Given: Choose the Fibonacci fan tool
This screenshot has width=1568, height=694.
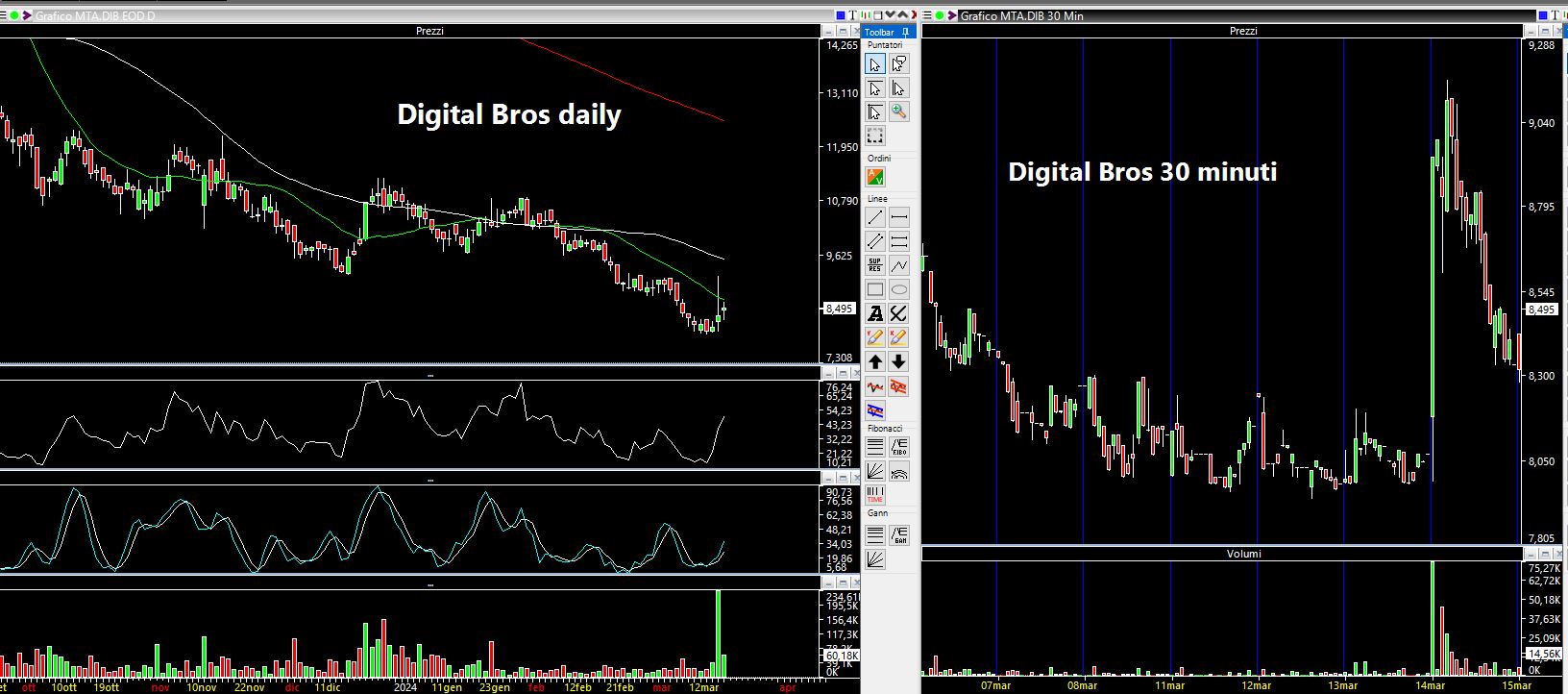Looking at the screenshot, I should (x=875, y=471).
